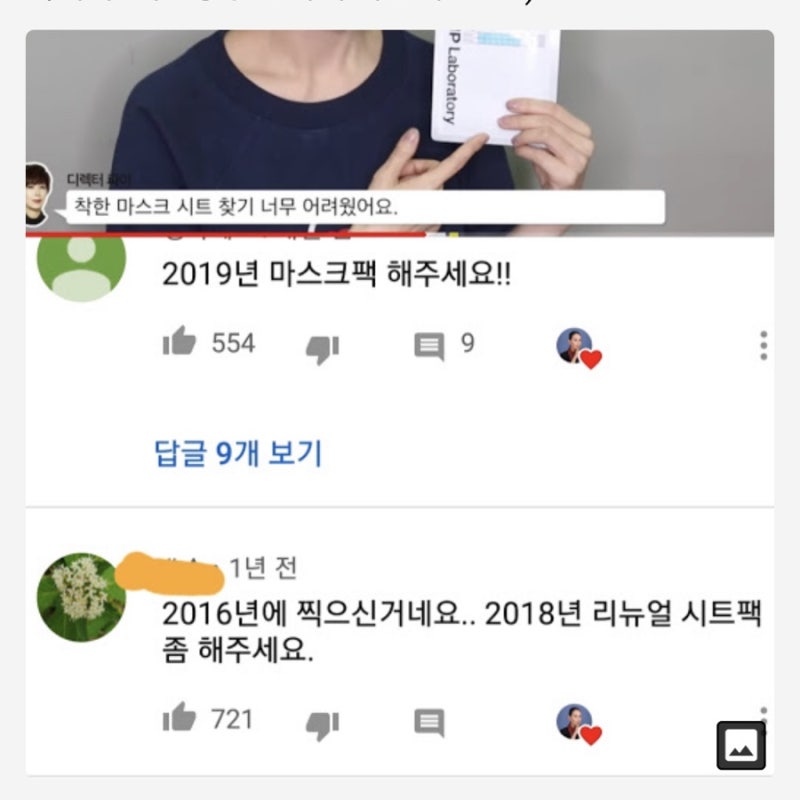Open the flower avatar profile
The image size is (800, 800).
click(82, 597)
